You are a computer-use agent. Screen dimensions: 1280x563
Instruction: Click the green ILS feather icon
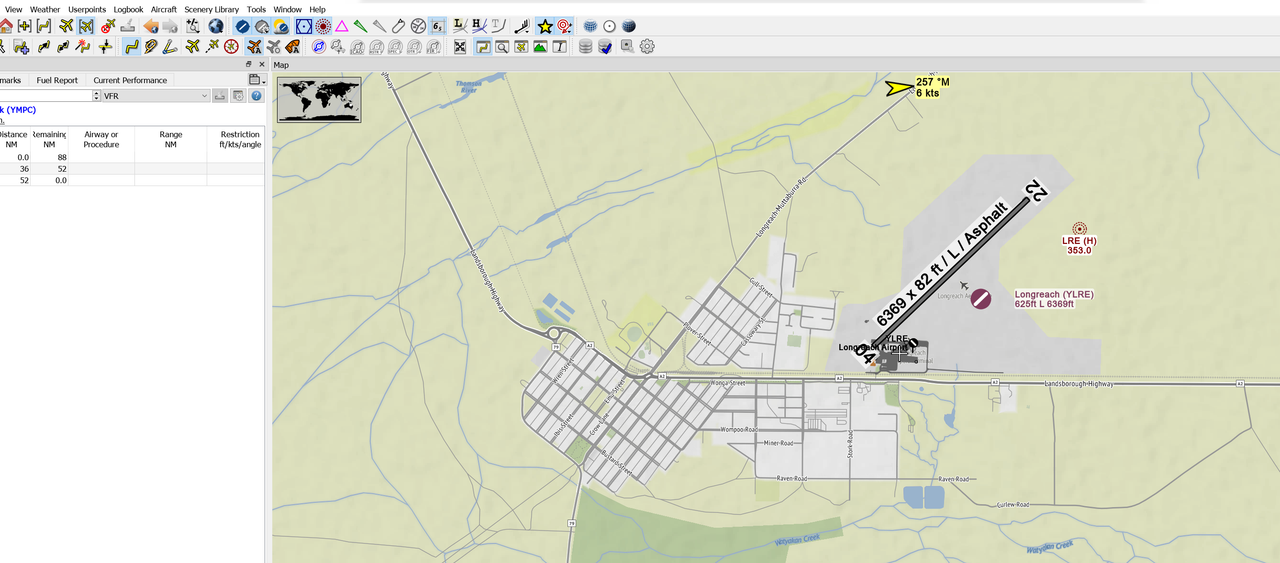[x=360, y=26]
